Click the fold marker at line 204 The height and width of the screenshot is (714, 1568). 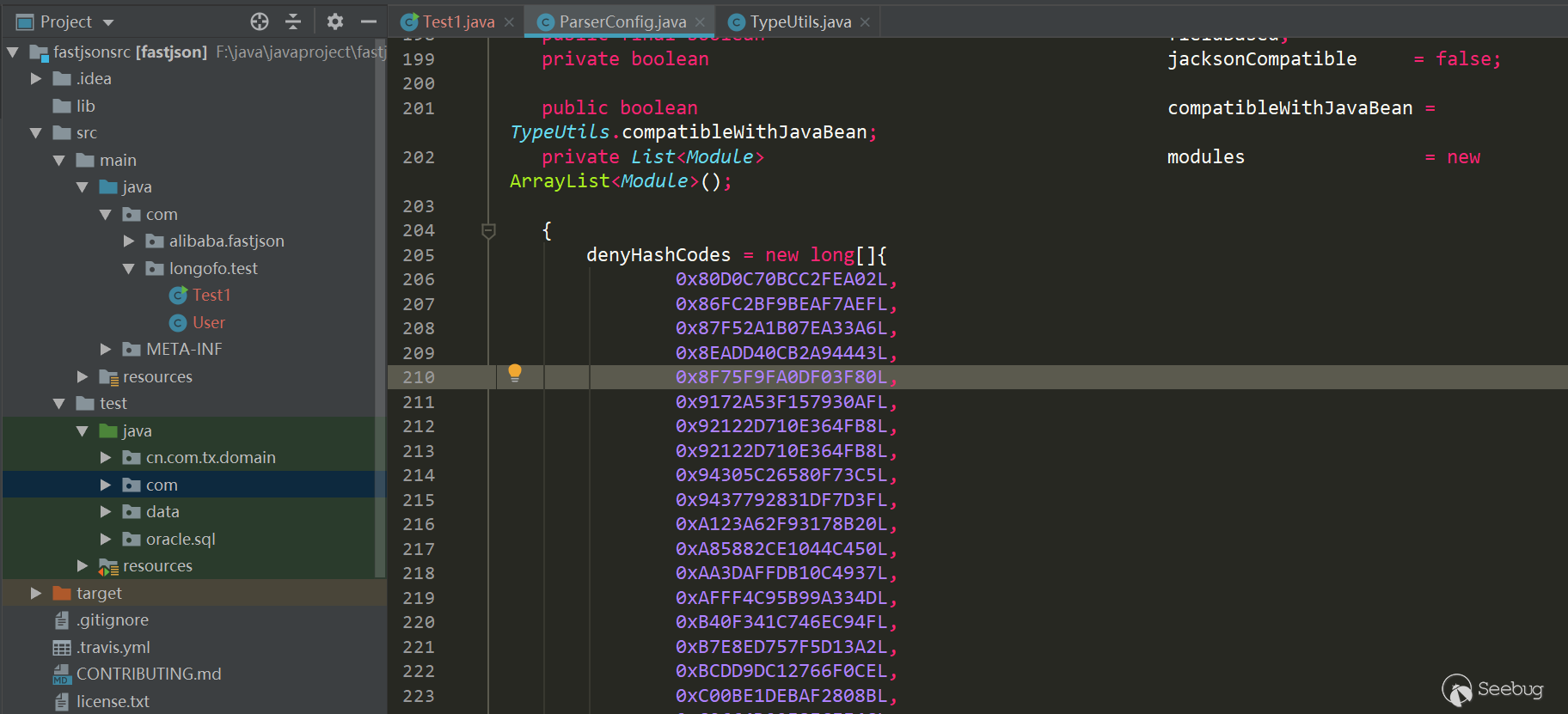pos(488,230)
